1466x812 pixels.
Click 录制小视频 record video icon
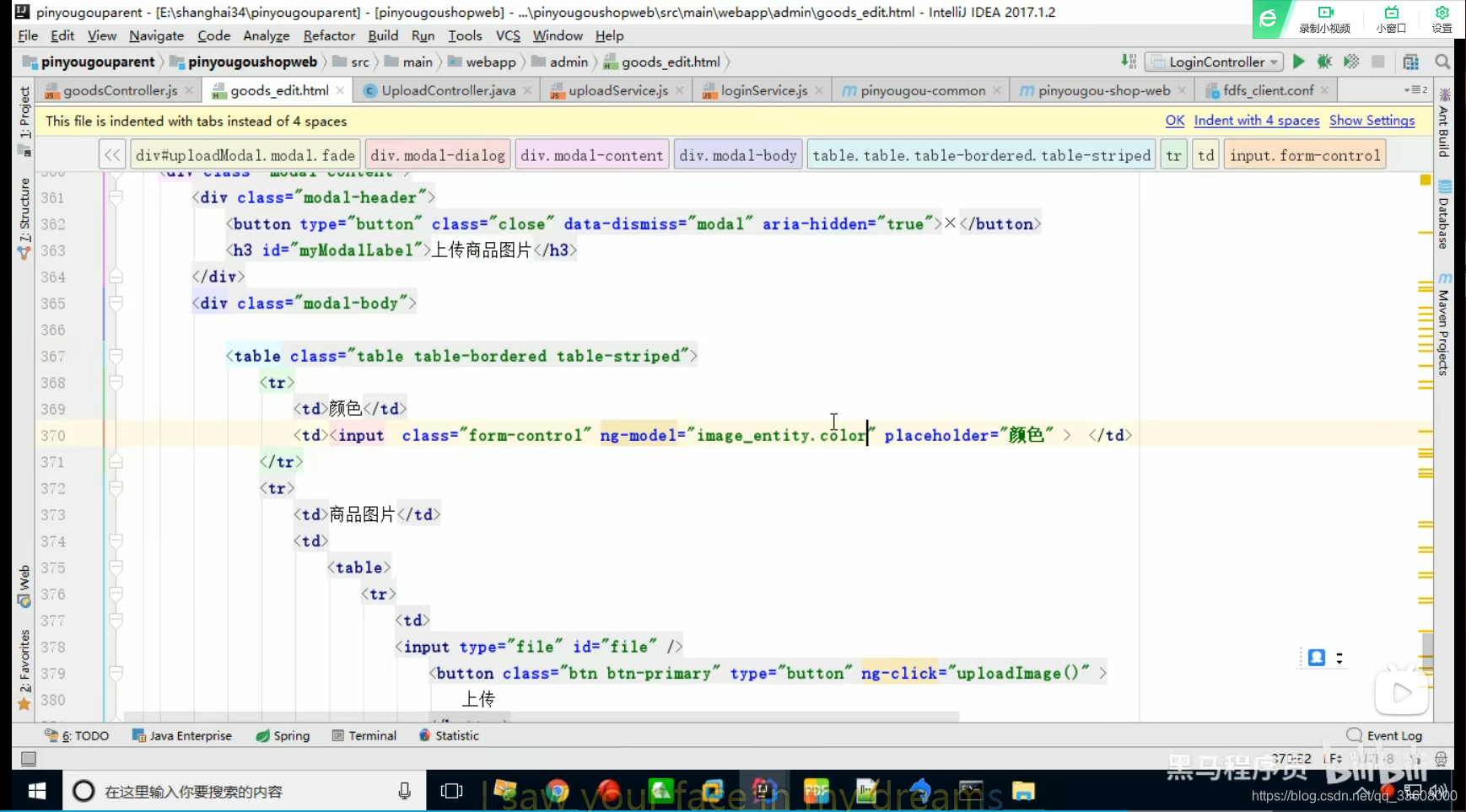click(1325, 19)
